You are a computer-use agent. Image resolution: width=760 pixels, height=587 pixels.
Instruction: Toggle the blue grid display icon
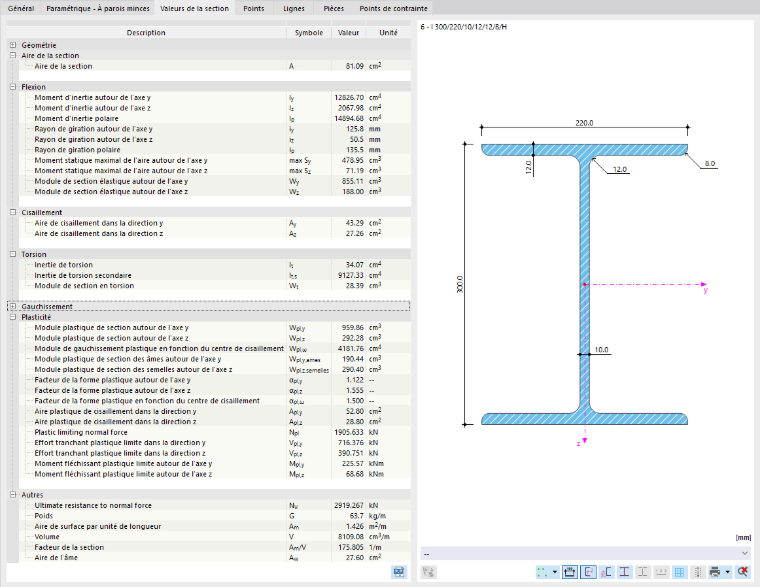(x=679, y=572)
